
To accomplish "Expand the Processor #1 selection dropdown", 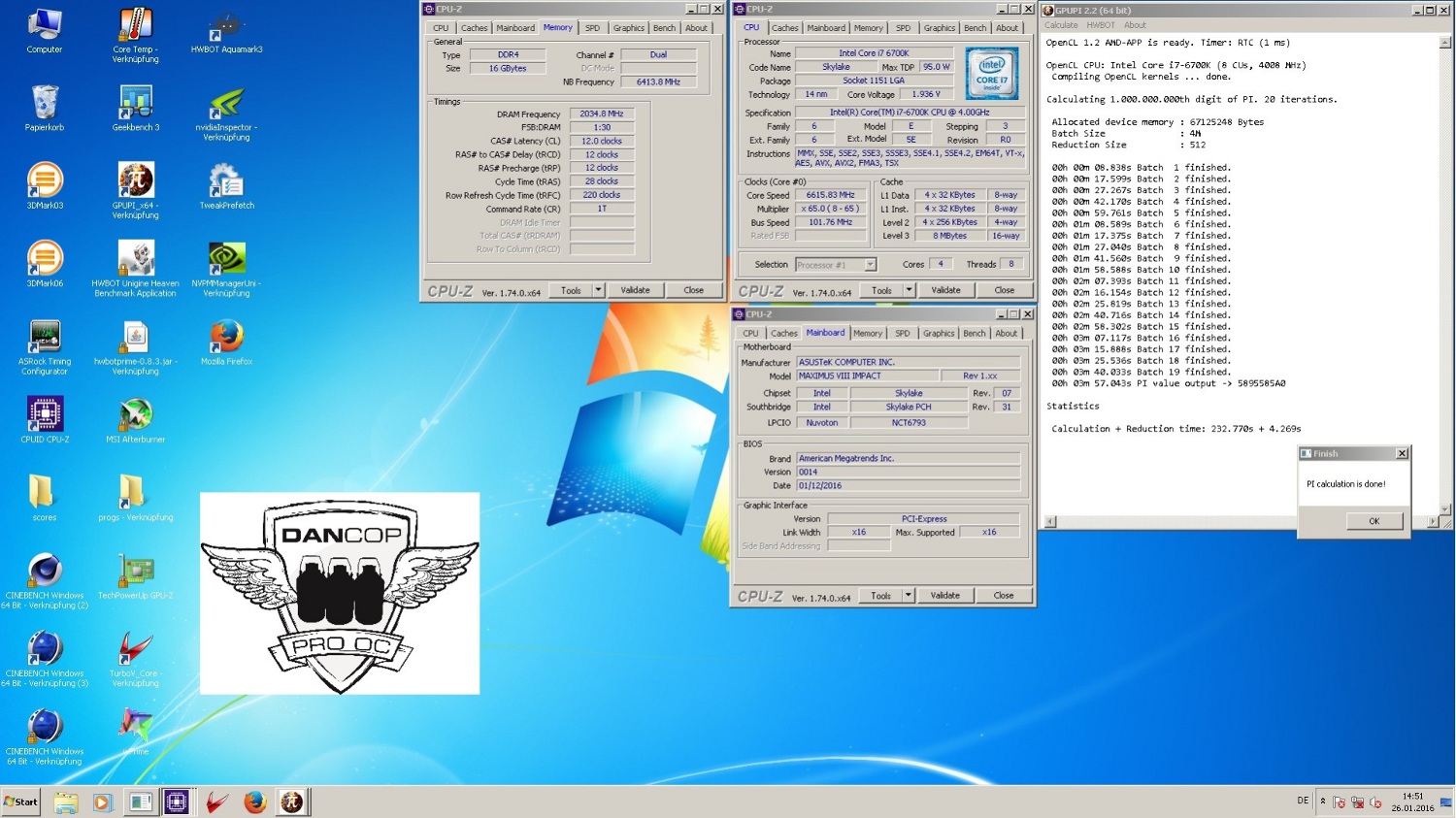I will pos(870,265).
